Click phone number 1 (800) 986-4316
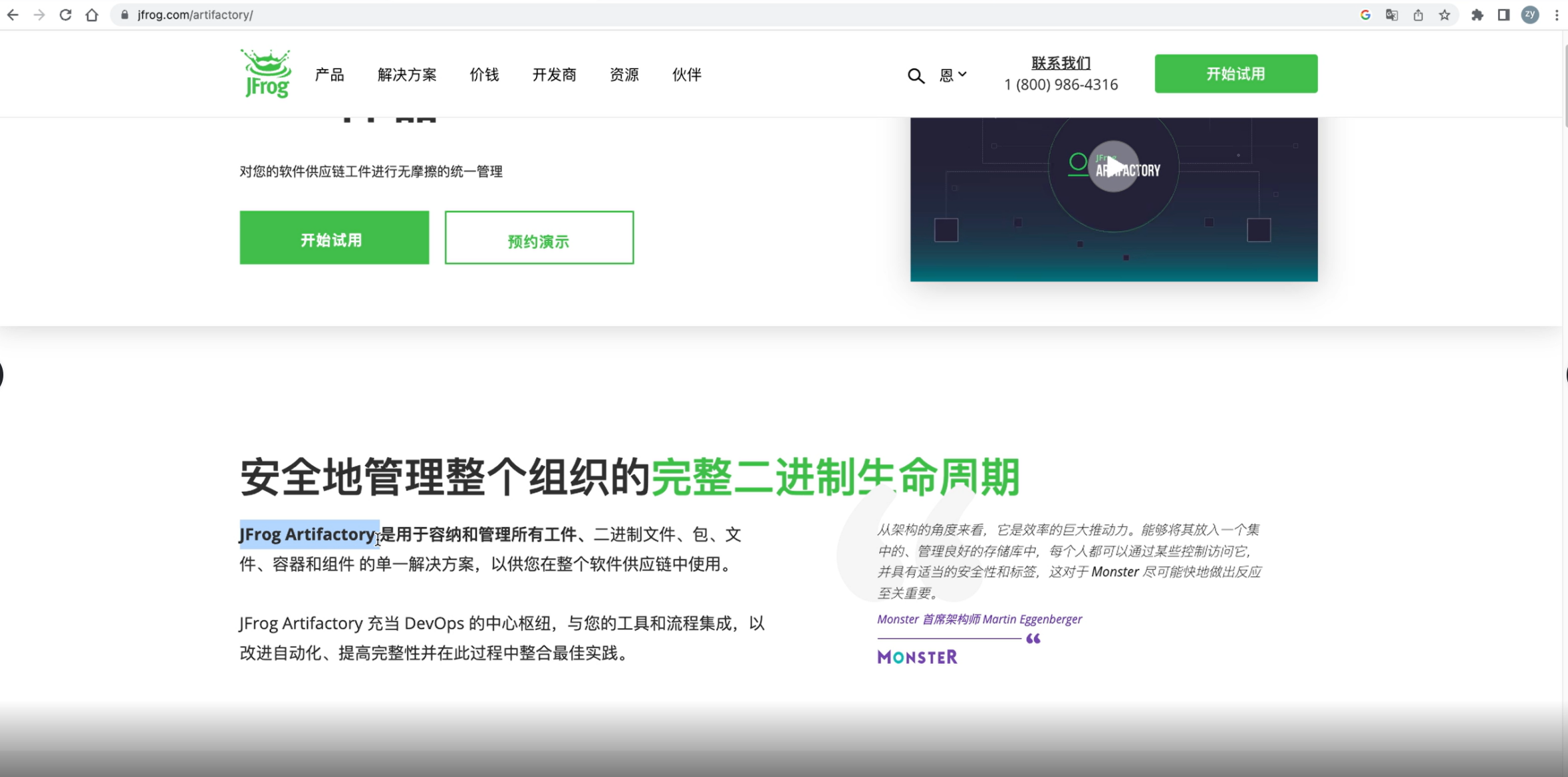Image resolution: width=1568 pixels, height=777 pixels. [x=1061, y=84]
